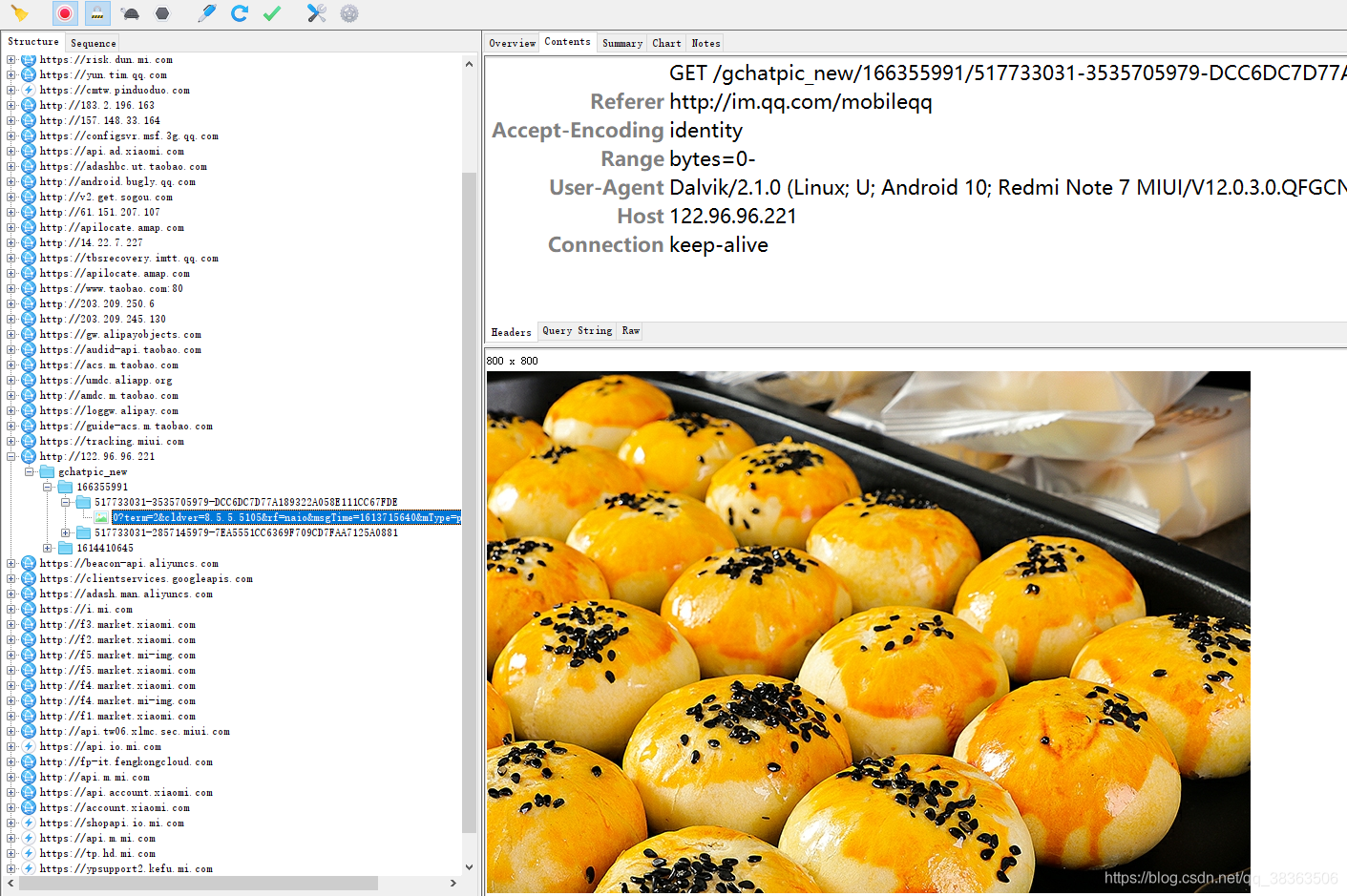Click globe icon beside https://loggw.alipay.com
Screen dimensions: 1347x896
[x=29, y=411]
